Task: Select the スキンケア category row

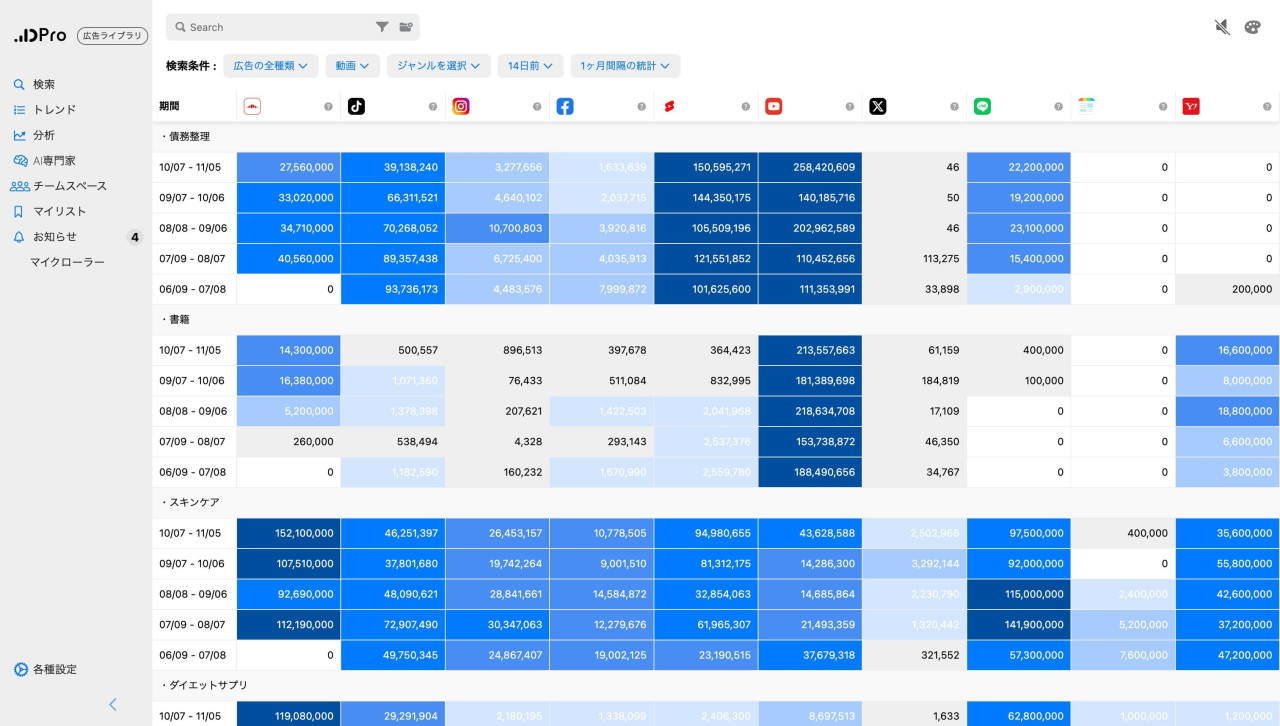Action: point(716,503)
